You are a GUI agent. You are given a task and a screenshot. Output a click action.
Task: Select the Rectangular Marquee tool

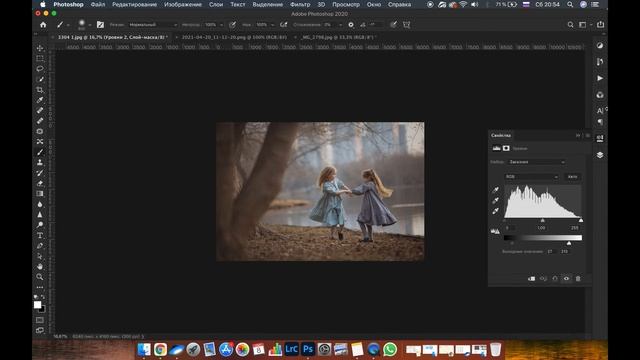point(40,58)
